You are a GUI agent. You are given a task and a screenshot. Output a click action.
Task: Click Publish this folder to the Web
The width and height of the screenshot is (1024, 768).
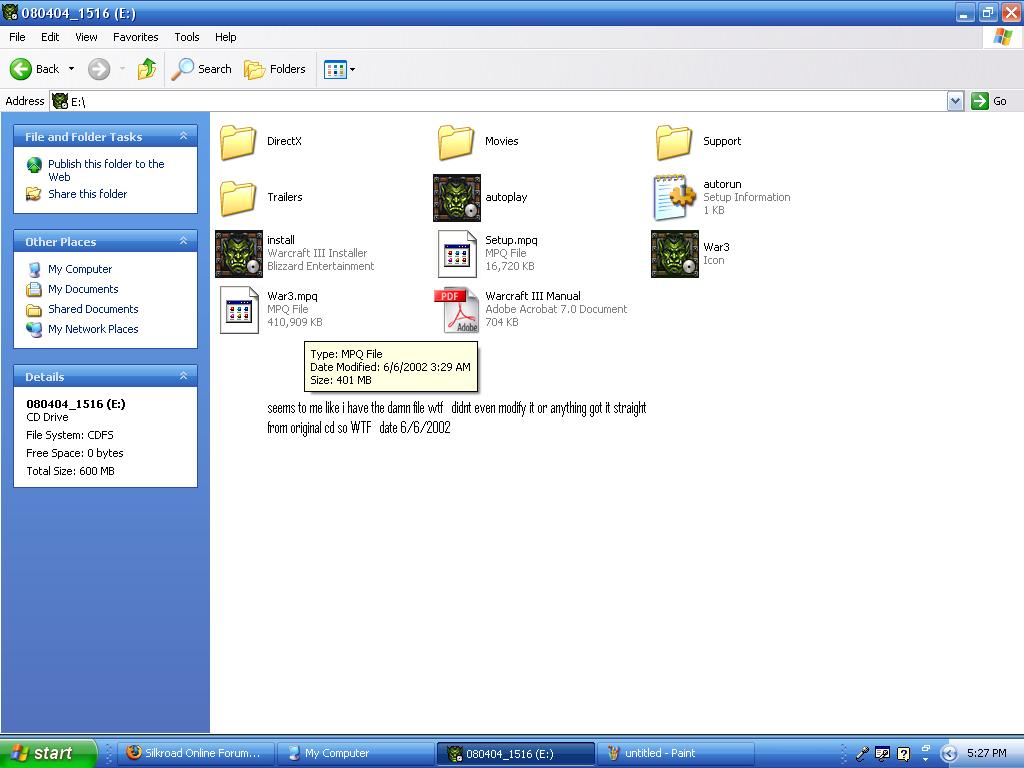coord(106,170)
